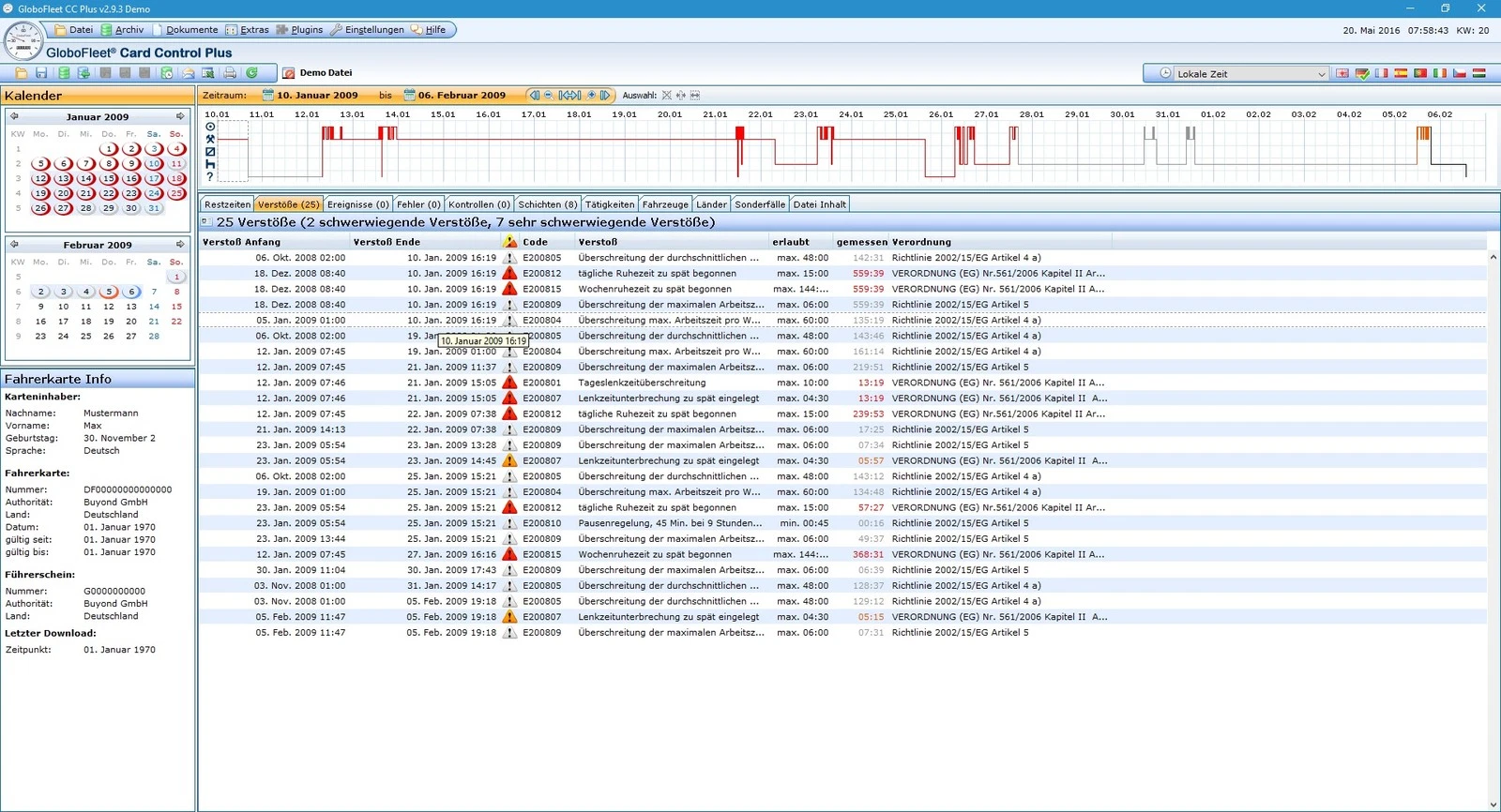Select day 5 in Februar 2009 calendar
This screenshot has width=1501, height=812.
coord(109,292)
